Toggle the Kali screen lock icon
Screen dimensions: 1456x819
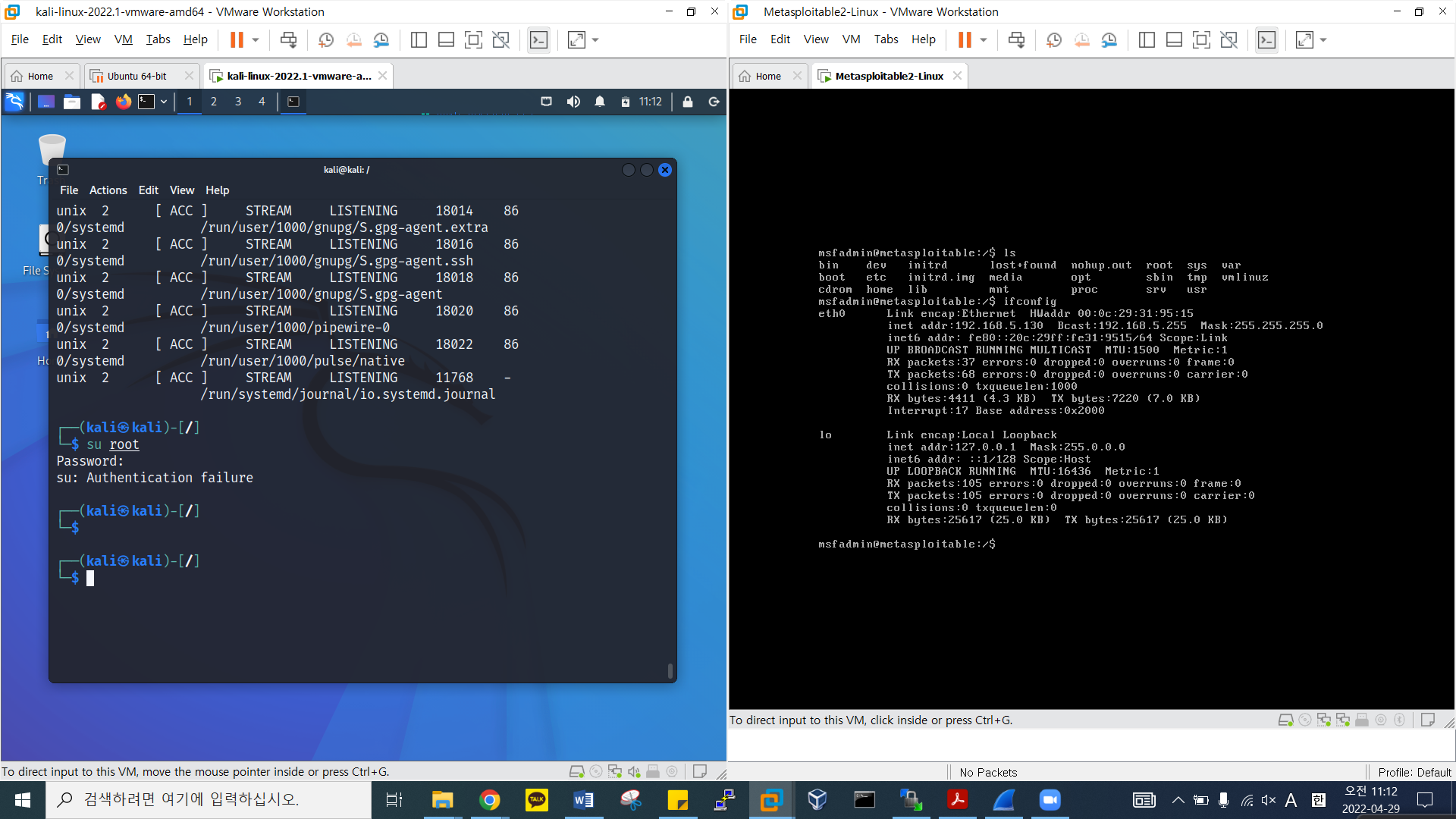pos(688,102)
